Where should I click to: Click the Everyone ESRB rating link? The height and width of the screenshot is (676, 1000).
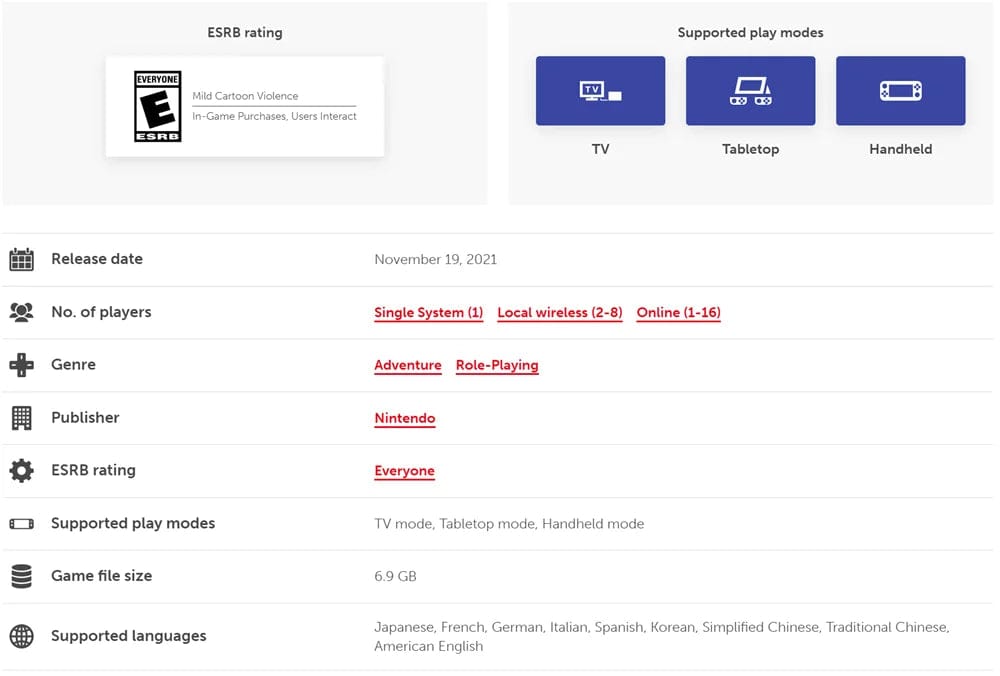point(404,471)
